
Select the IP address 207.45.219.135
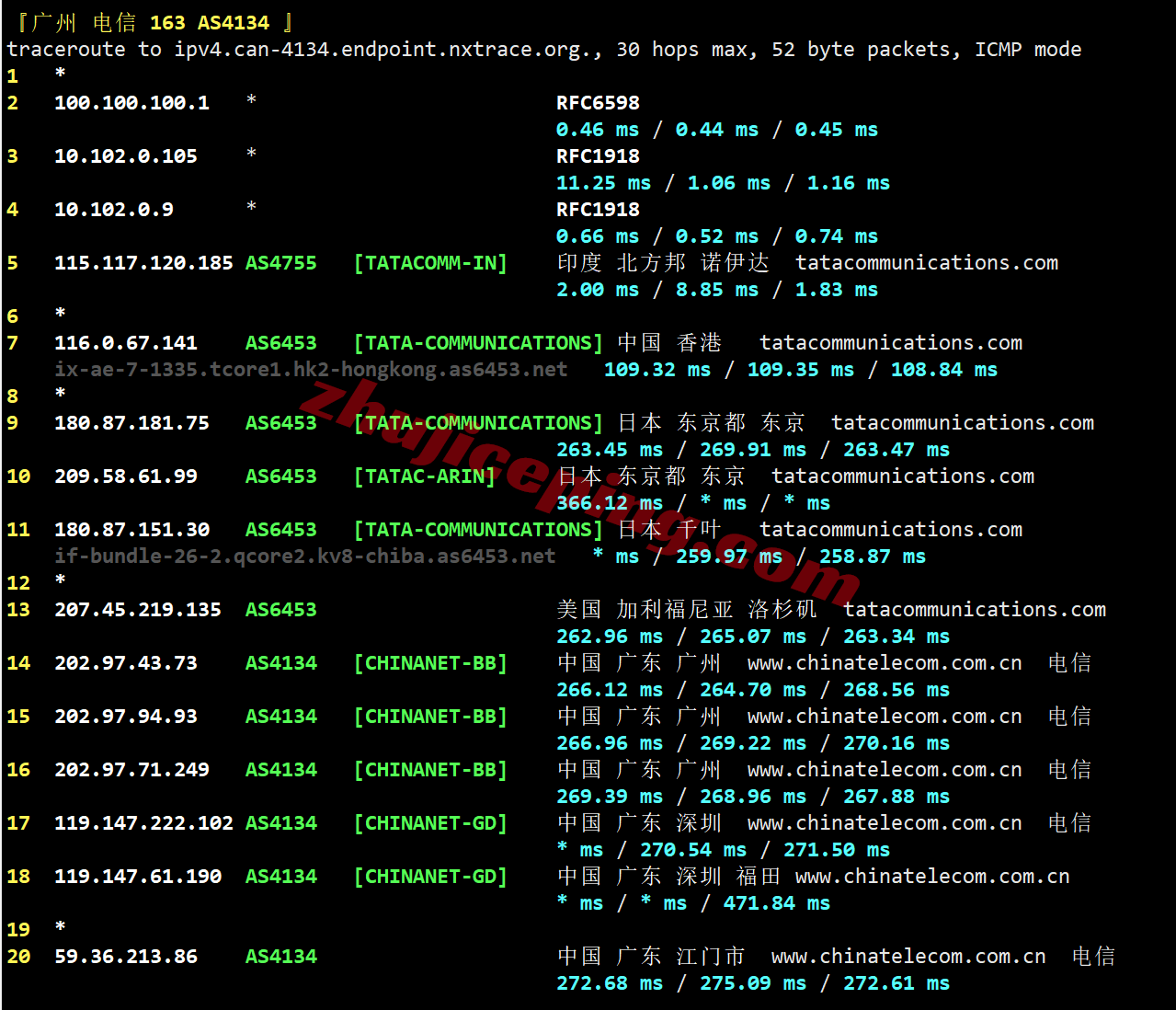(138, 610)
